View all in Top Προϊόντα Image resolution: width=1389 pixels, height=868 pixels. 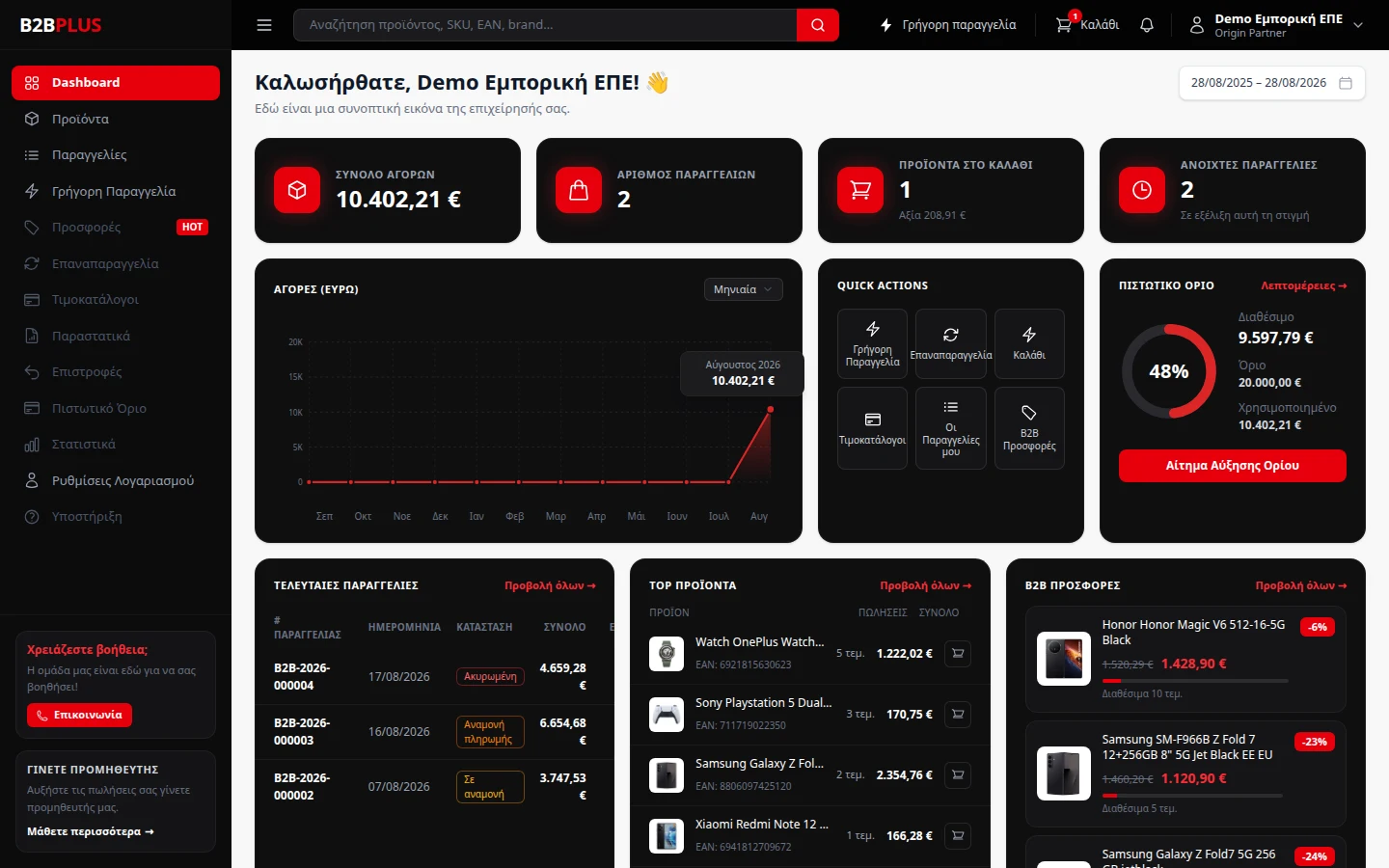click(925, 585)
